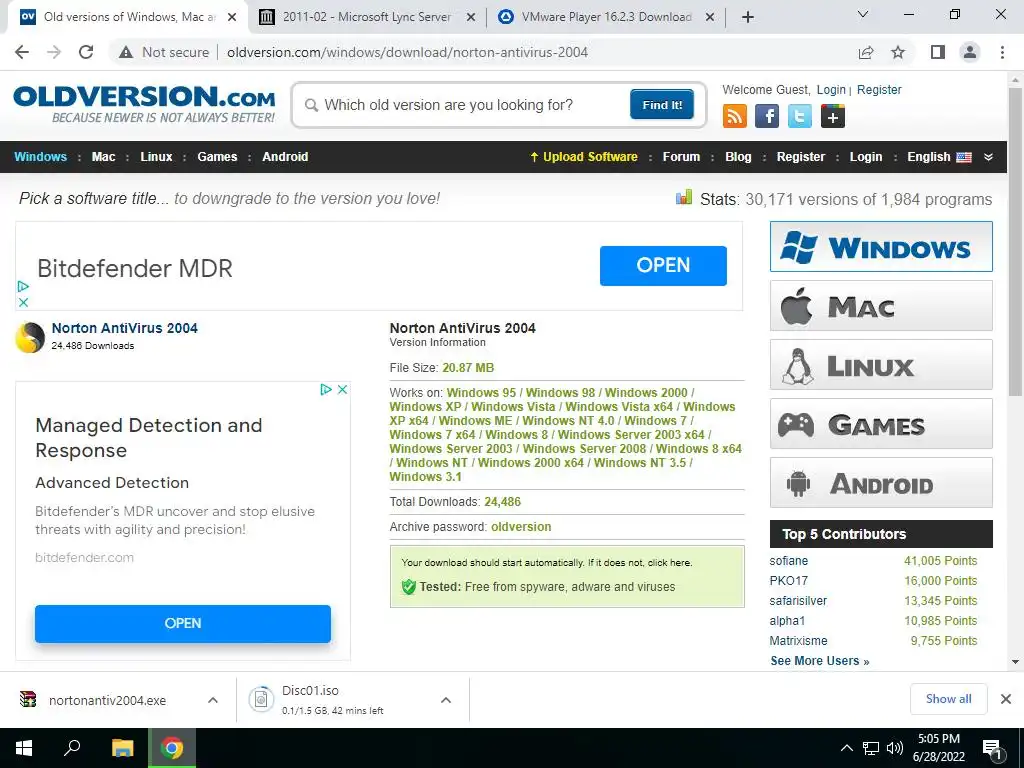The image size is (1024, 768).
Task: Switch to VMware Player 16.2.3 tab
Action: point(606,18)
